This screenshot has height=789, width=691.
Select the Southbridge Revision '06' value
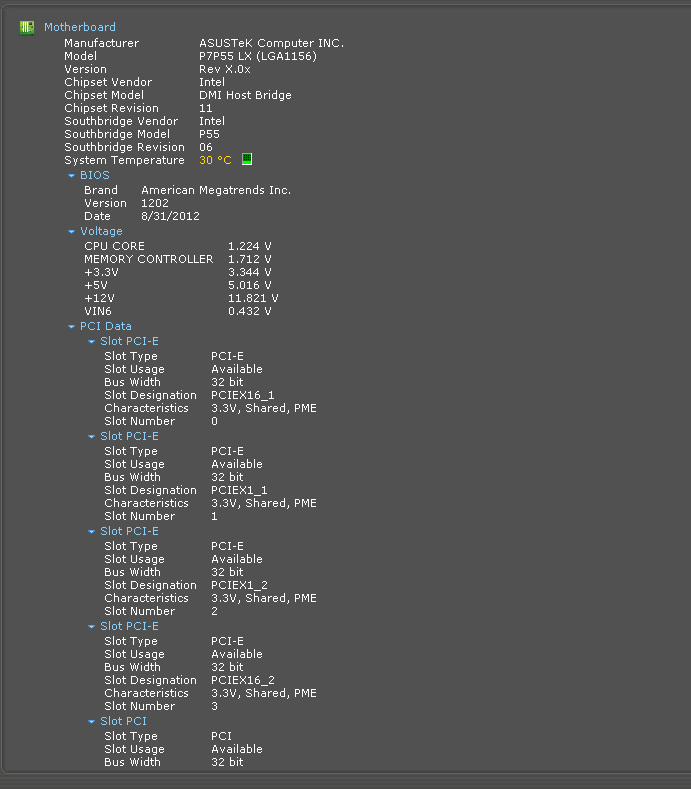(206, 147)
